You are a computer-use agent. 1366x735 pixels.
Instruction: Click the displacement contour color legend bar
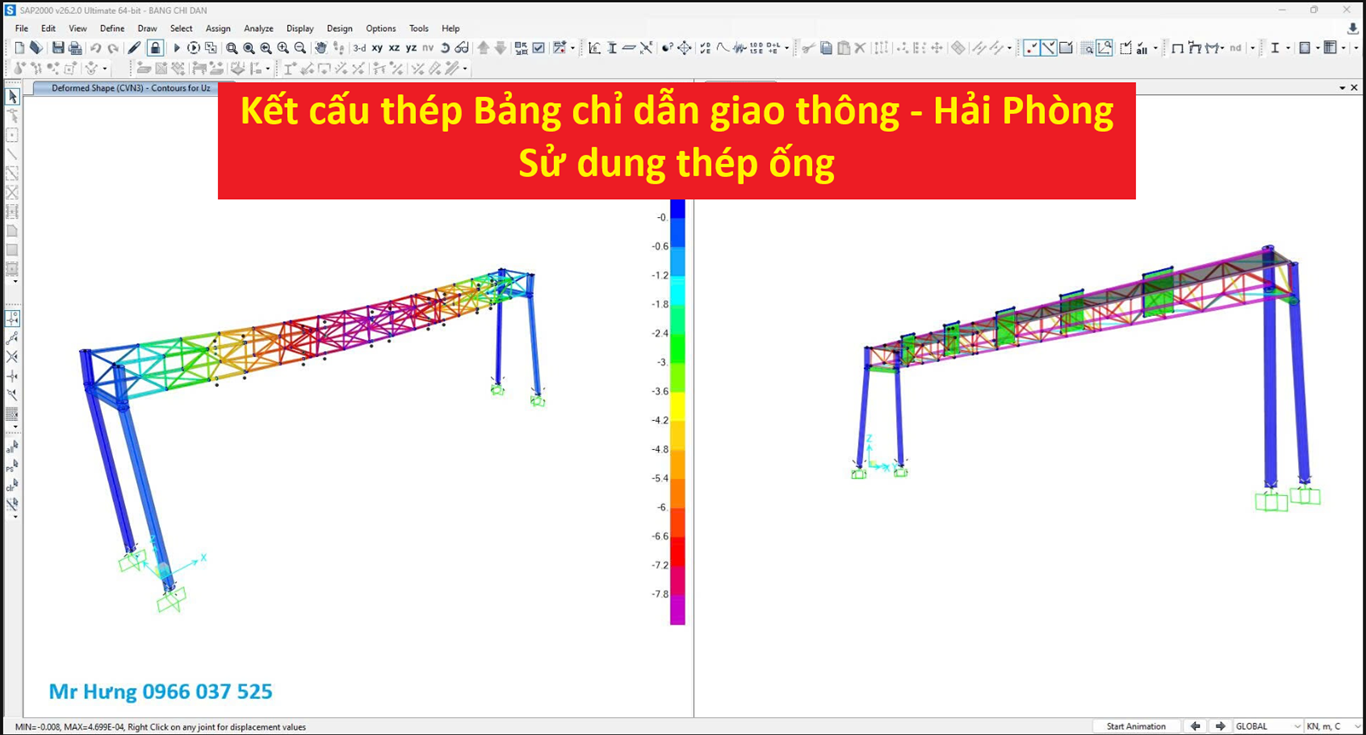coord(677,410)
